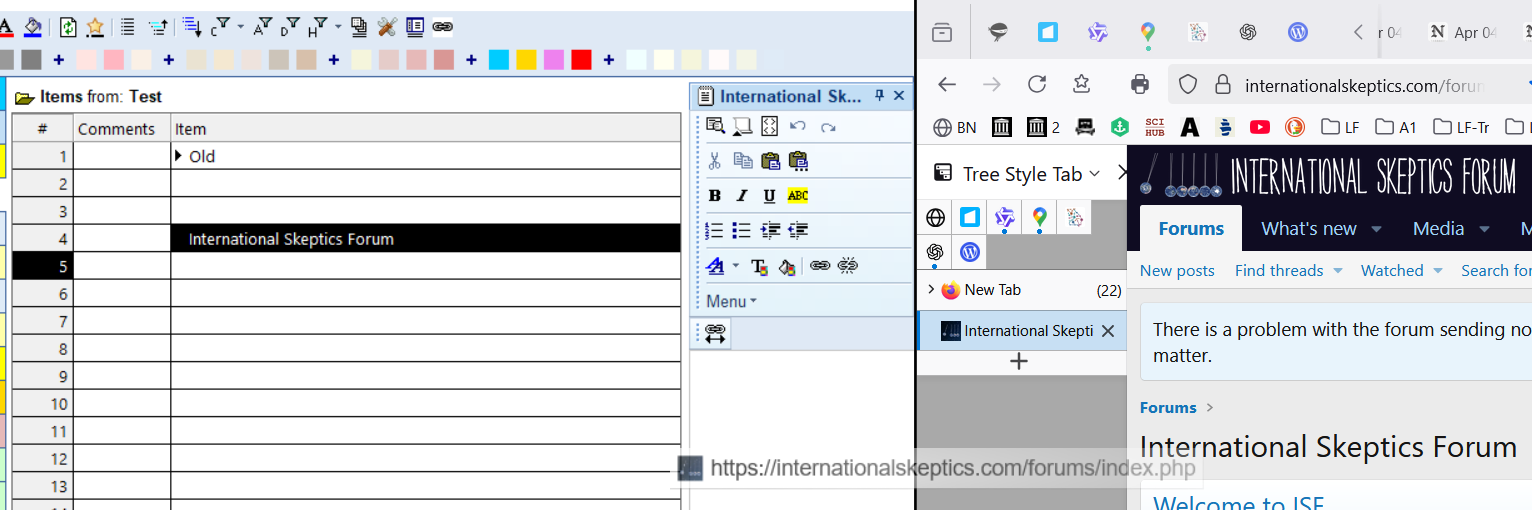1532x510 pixels.
Task: Click the Bold formatting button
Action: (x=714, y=196)
